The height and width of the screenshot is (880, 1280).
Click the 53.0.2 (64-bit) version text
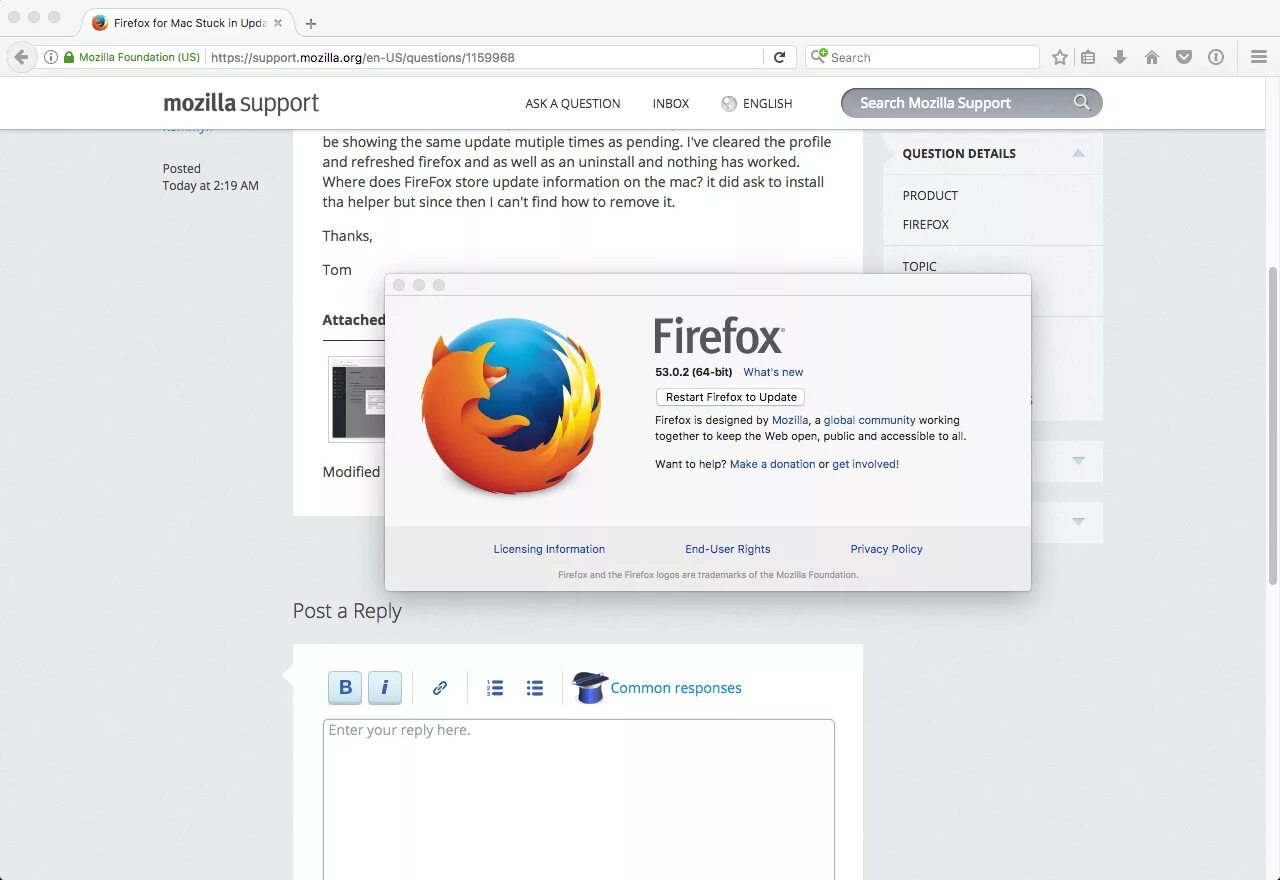(694, 372)
